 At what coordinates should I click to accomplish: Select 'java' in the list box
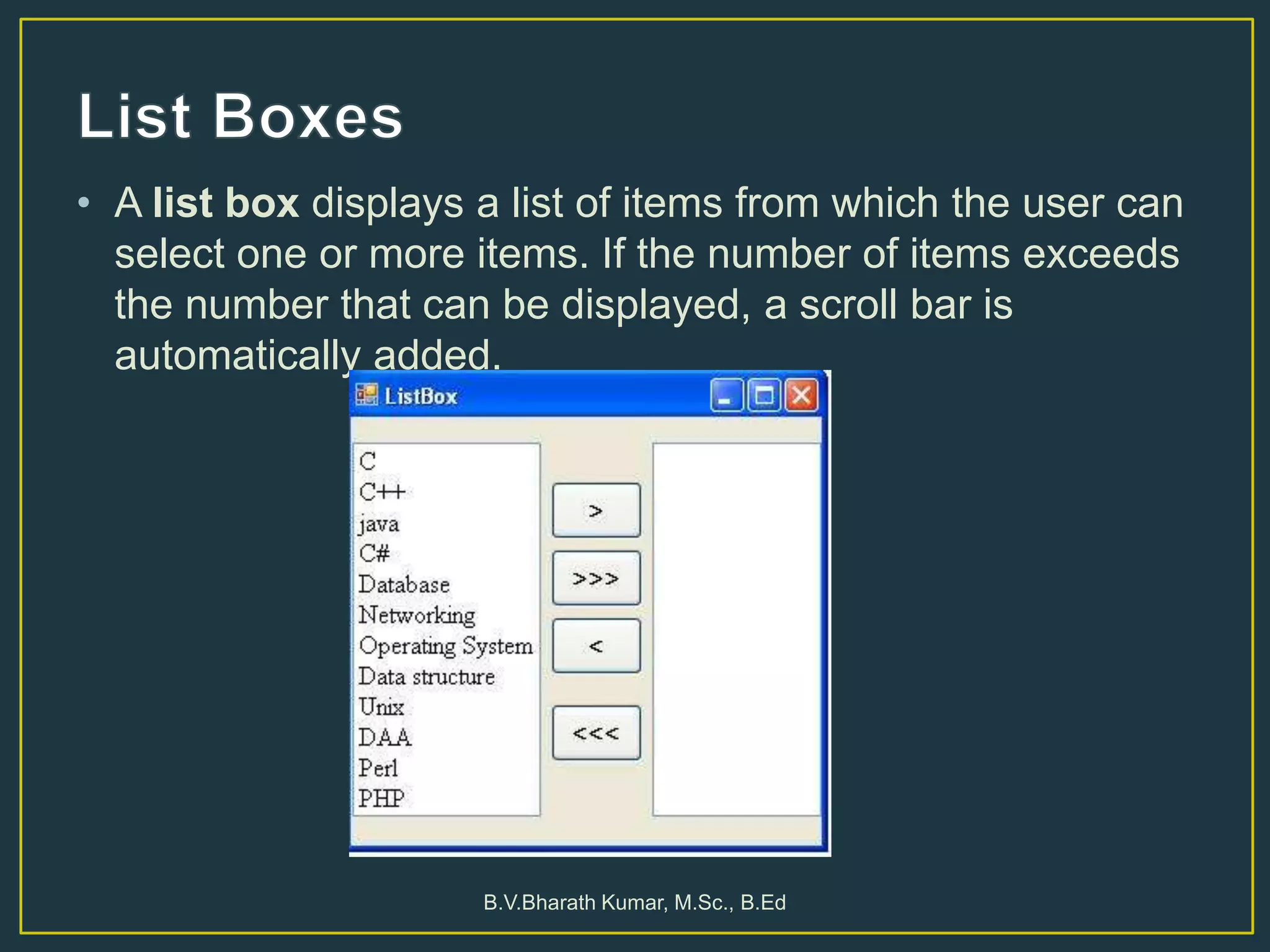[x=378, y=524]
